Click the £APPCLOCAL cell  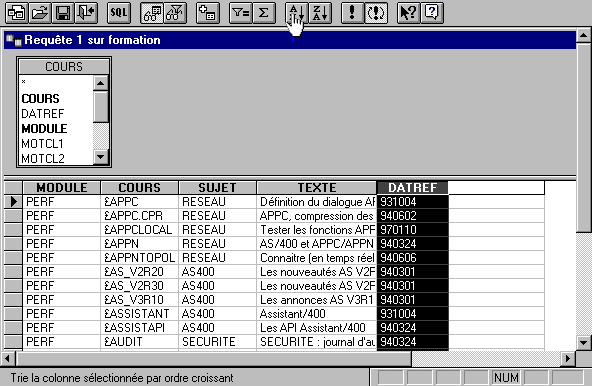pyautogui.click(x=139, y=230)
